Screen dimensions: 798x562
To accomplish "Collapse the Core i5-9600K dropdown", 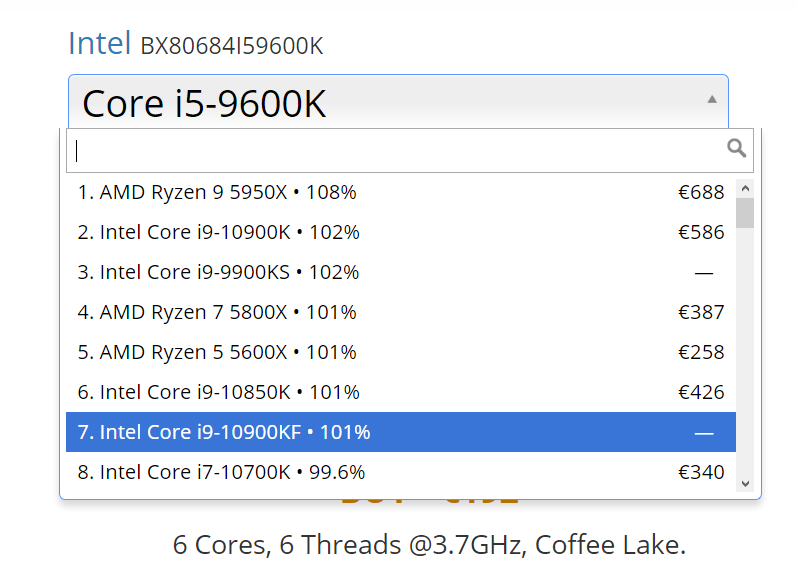I will pyautogui.click(x=398, y=101).
